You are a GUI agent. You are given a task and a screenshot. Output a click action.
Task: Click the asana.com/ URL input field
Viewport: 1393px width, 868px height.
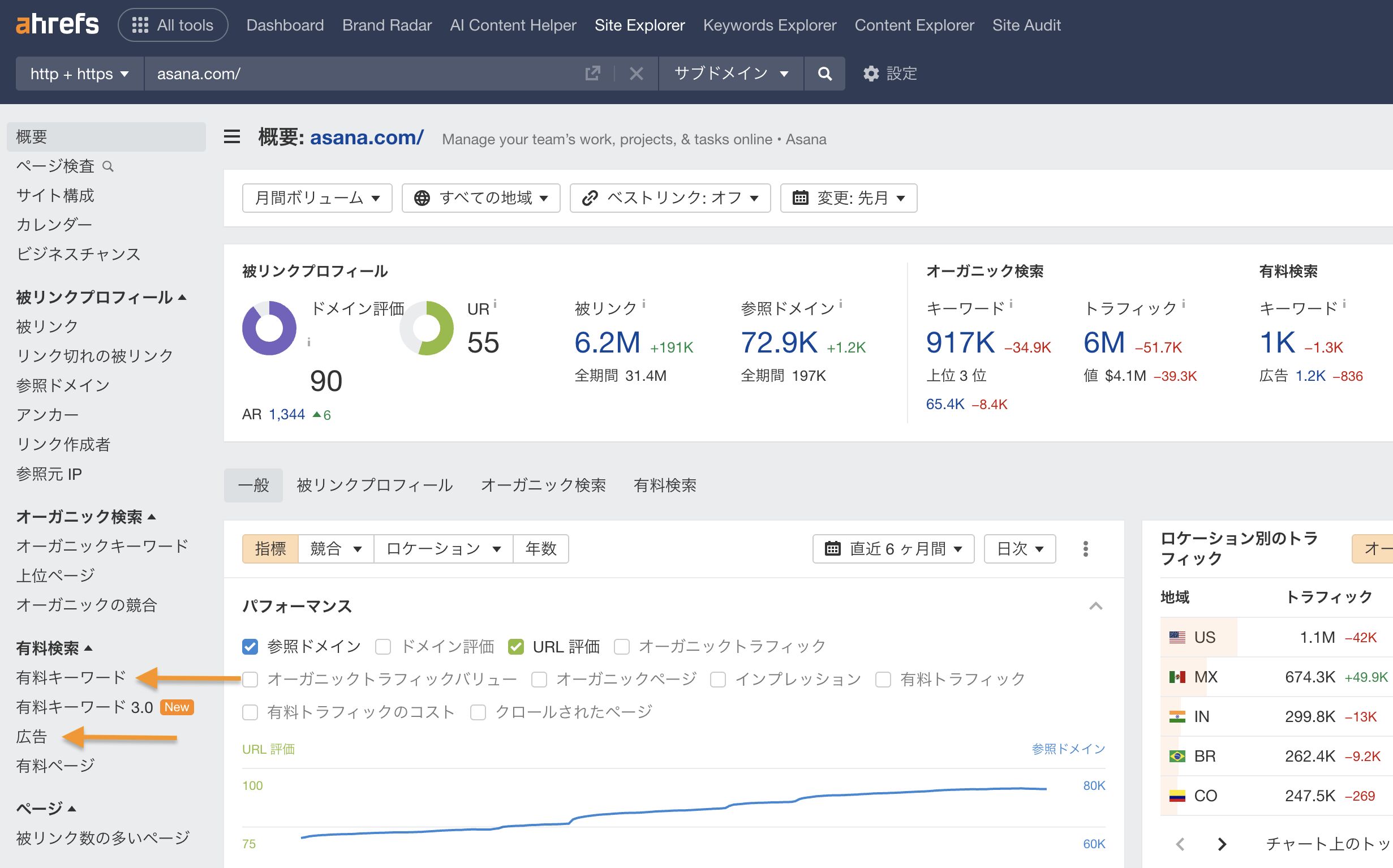pos(345,74)
